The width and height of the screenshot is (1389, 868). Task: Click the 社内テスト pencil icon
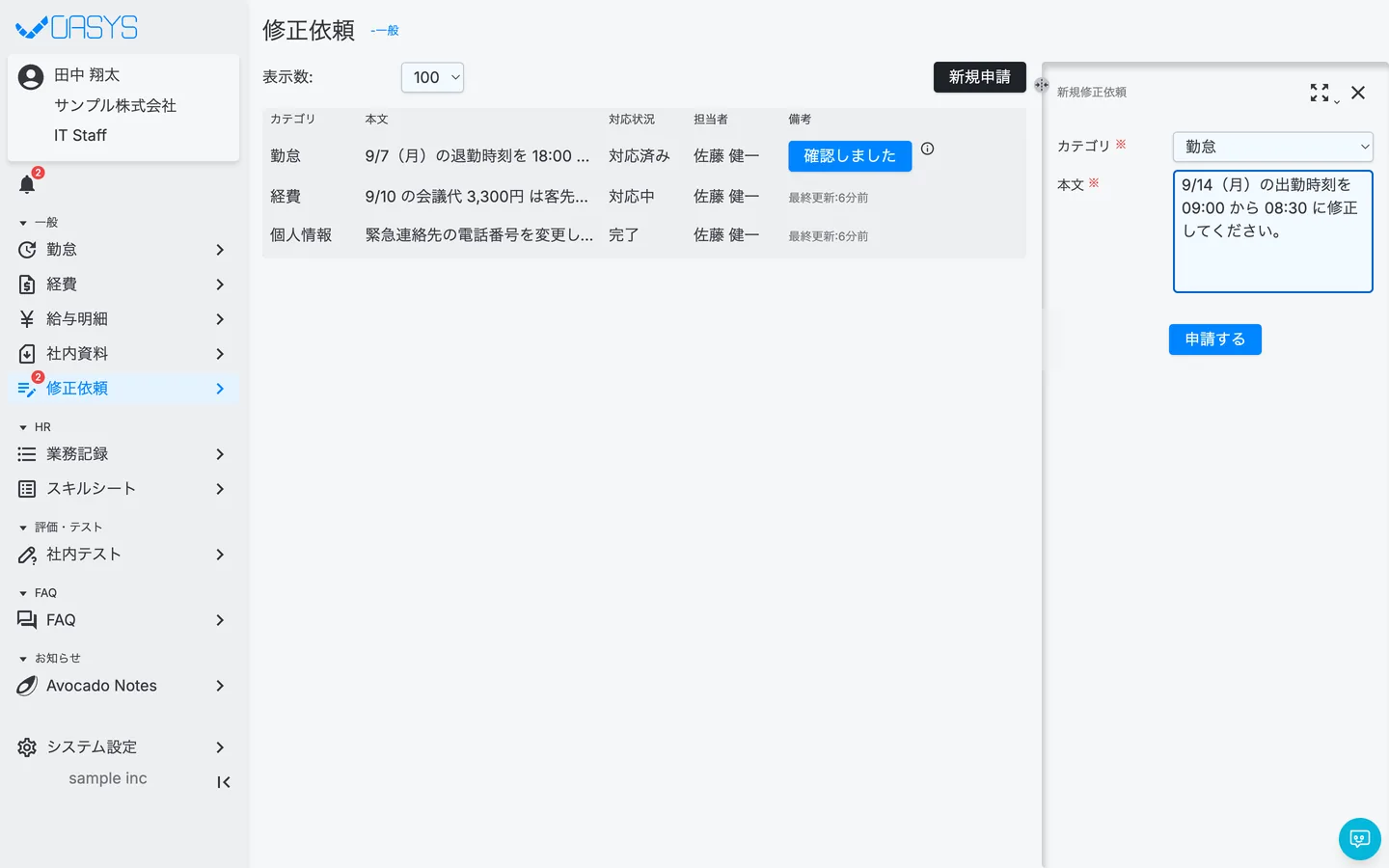point(27,555)
